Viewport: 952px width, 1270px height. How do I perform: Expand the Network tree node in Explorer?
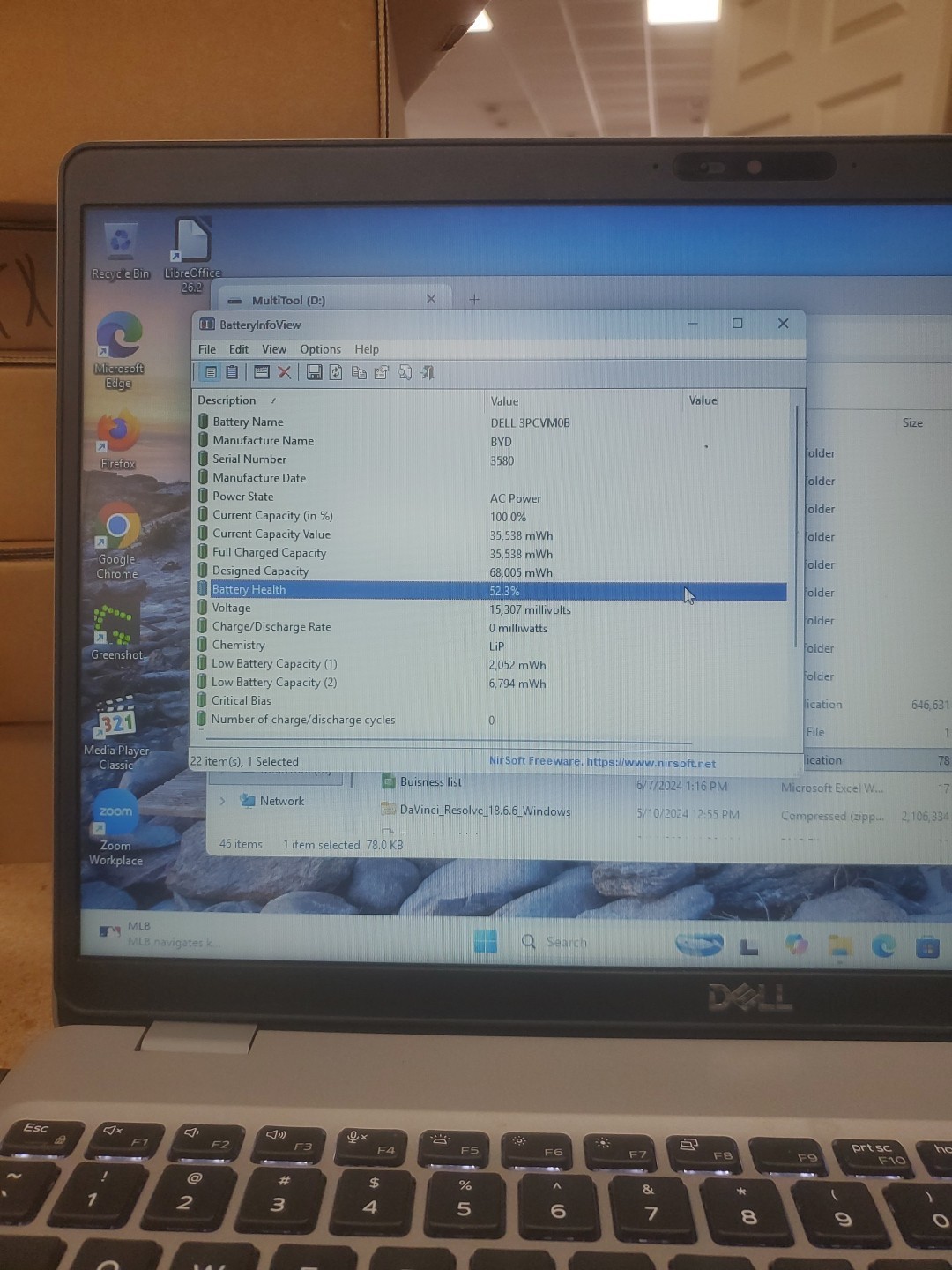point(222,801)
